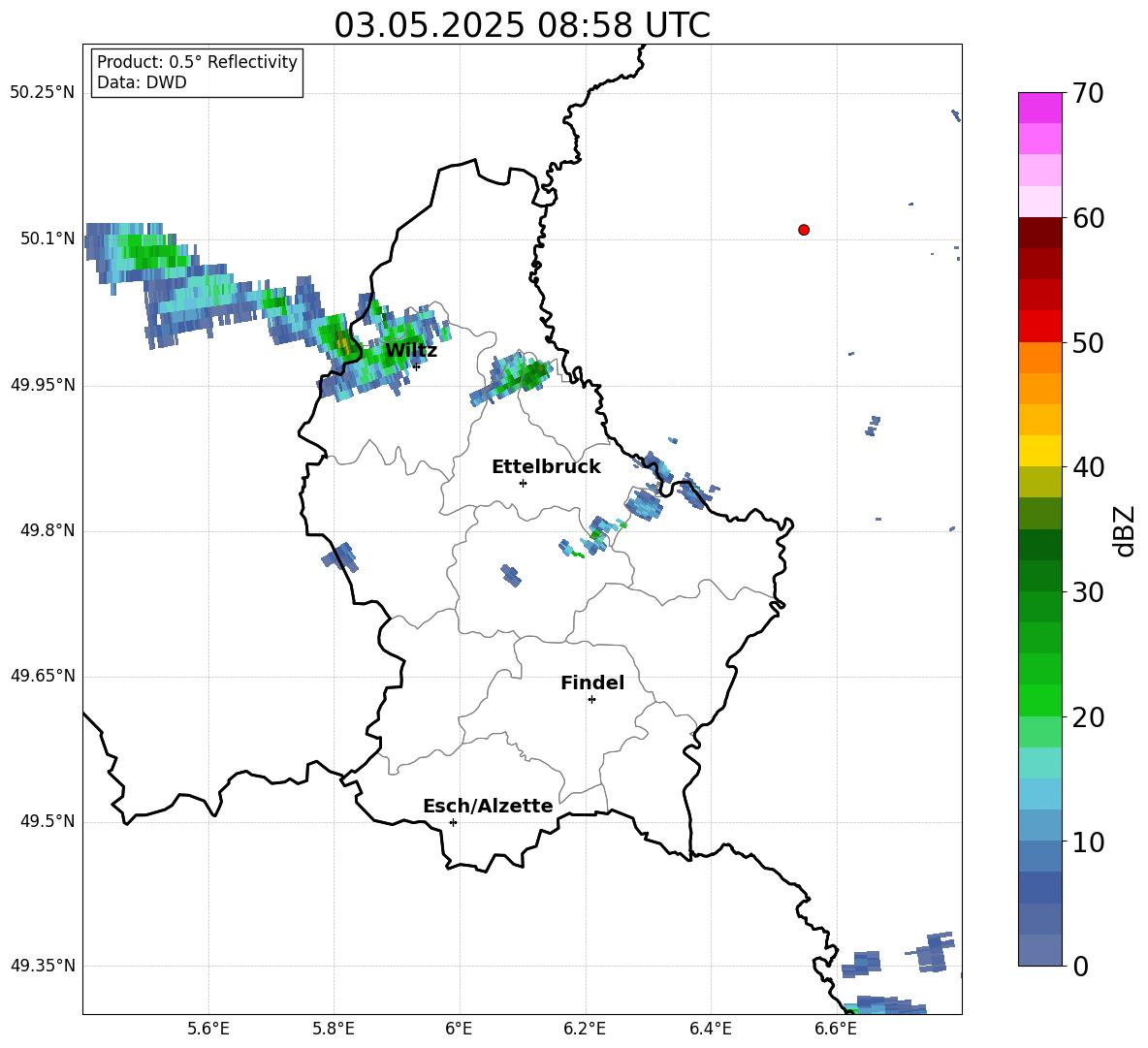Click the blue echo patch near 49.35°N
The image size is (1148, 1048).
pos(861,963)
